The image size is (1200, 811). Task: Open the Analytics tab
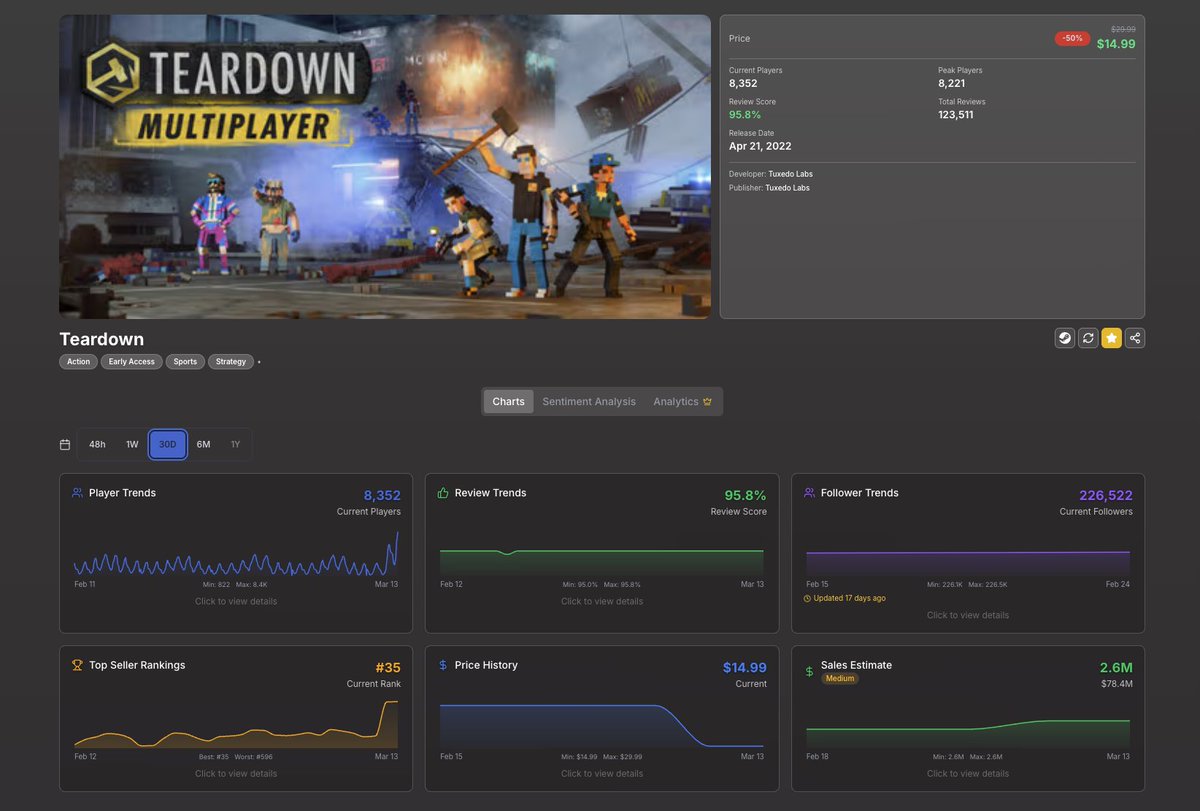click(x=682, y=402)
